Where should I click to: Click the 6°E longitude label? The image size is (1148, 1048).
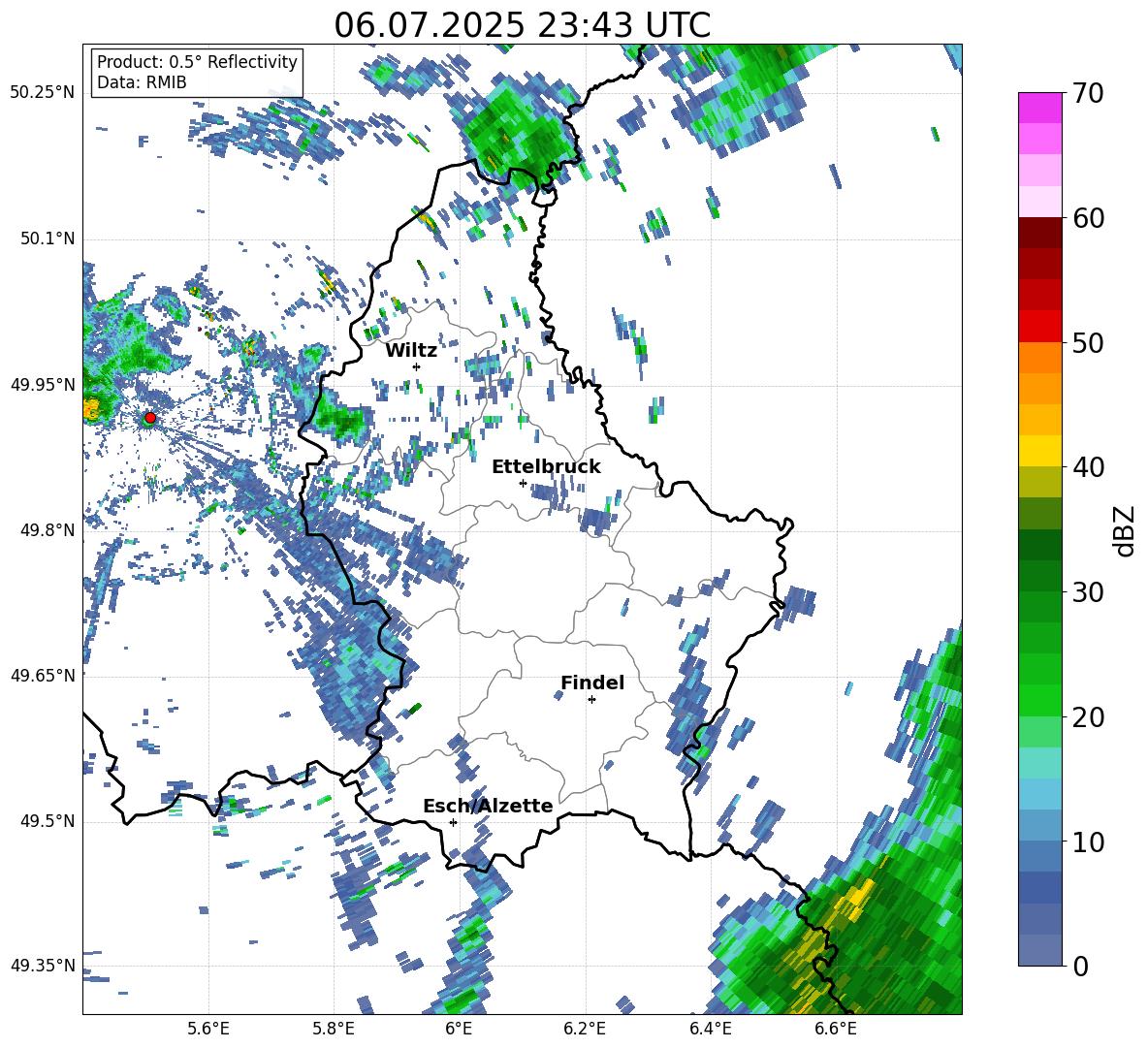pos(459,1029)
